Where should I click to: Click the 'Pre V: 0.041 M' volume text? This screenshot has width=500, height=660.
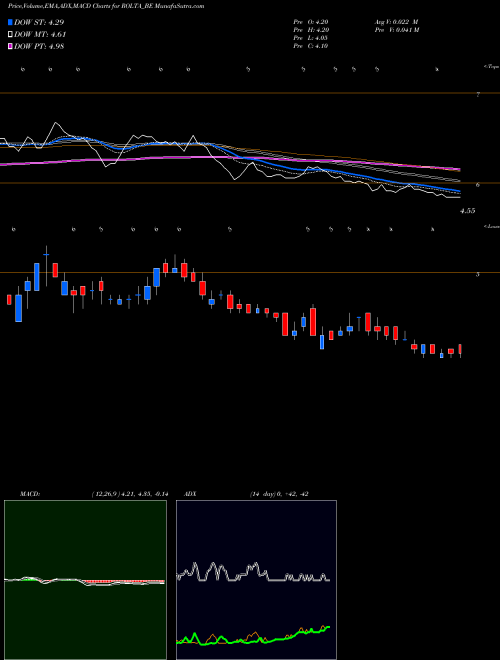coord(396,30)
